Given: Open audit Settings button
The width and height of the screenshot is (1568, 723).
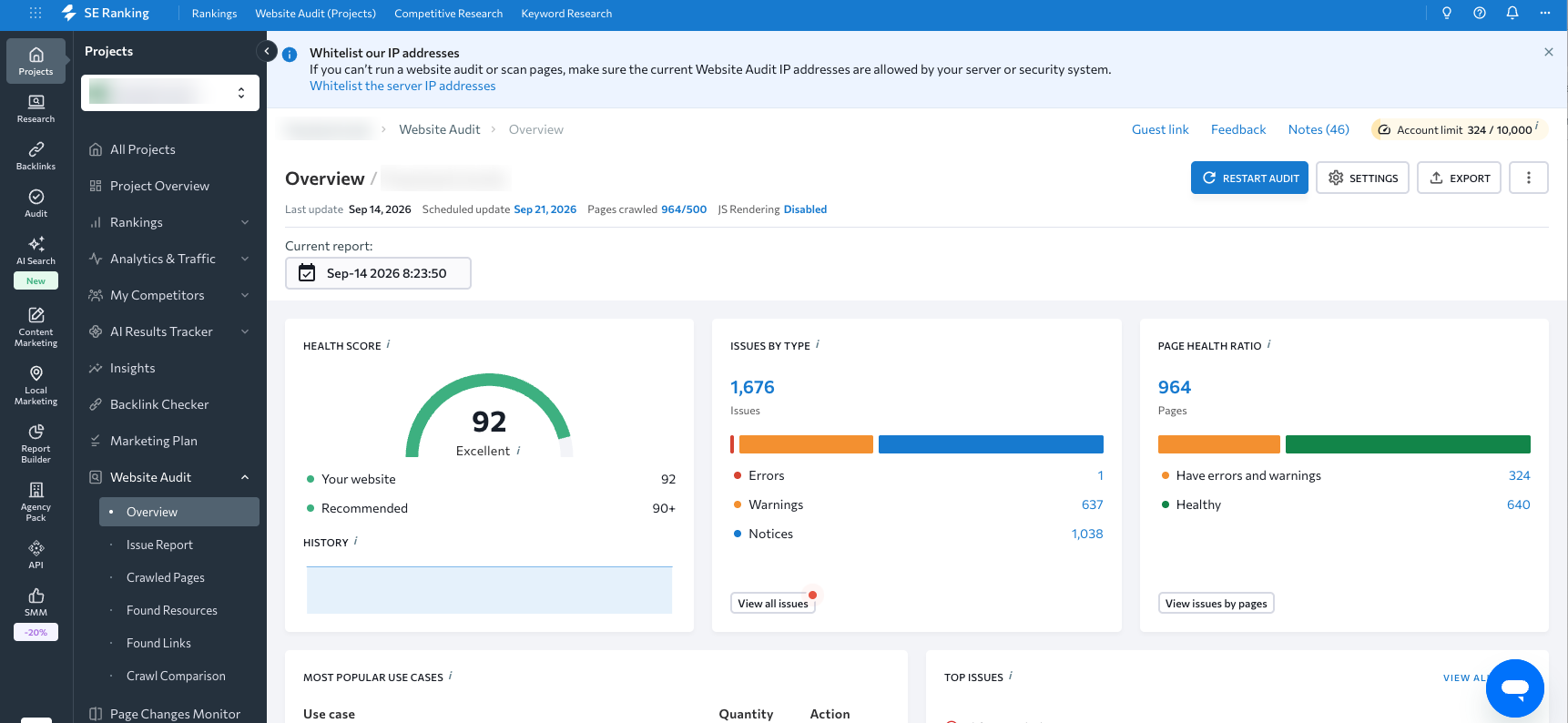Looking at the screenshot, I should click(x=1362, y=178).
